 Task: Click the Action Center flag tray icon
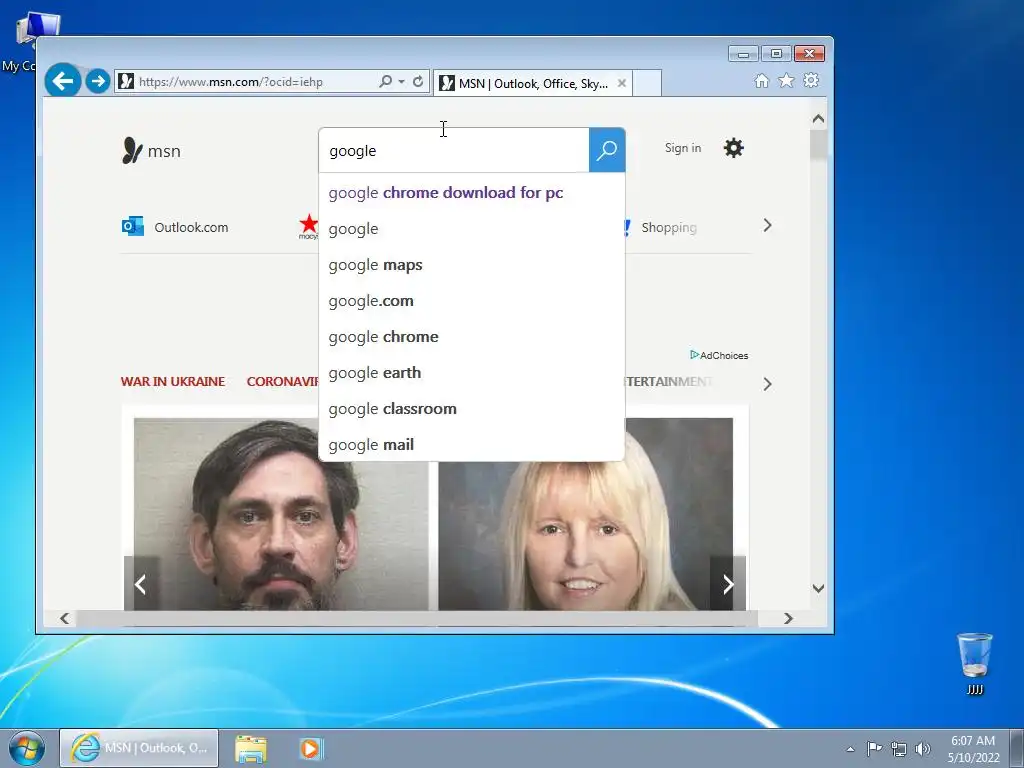(874, 748)
